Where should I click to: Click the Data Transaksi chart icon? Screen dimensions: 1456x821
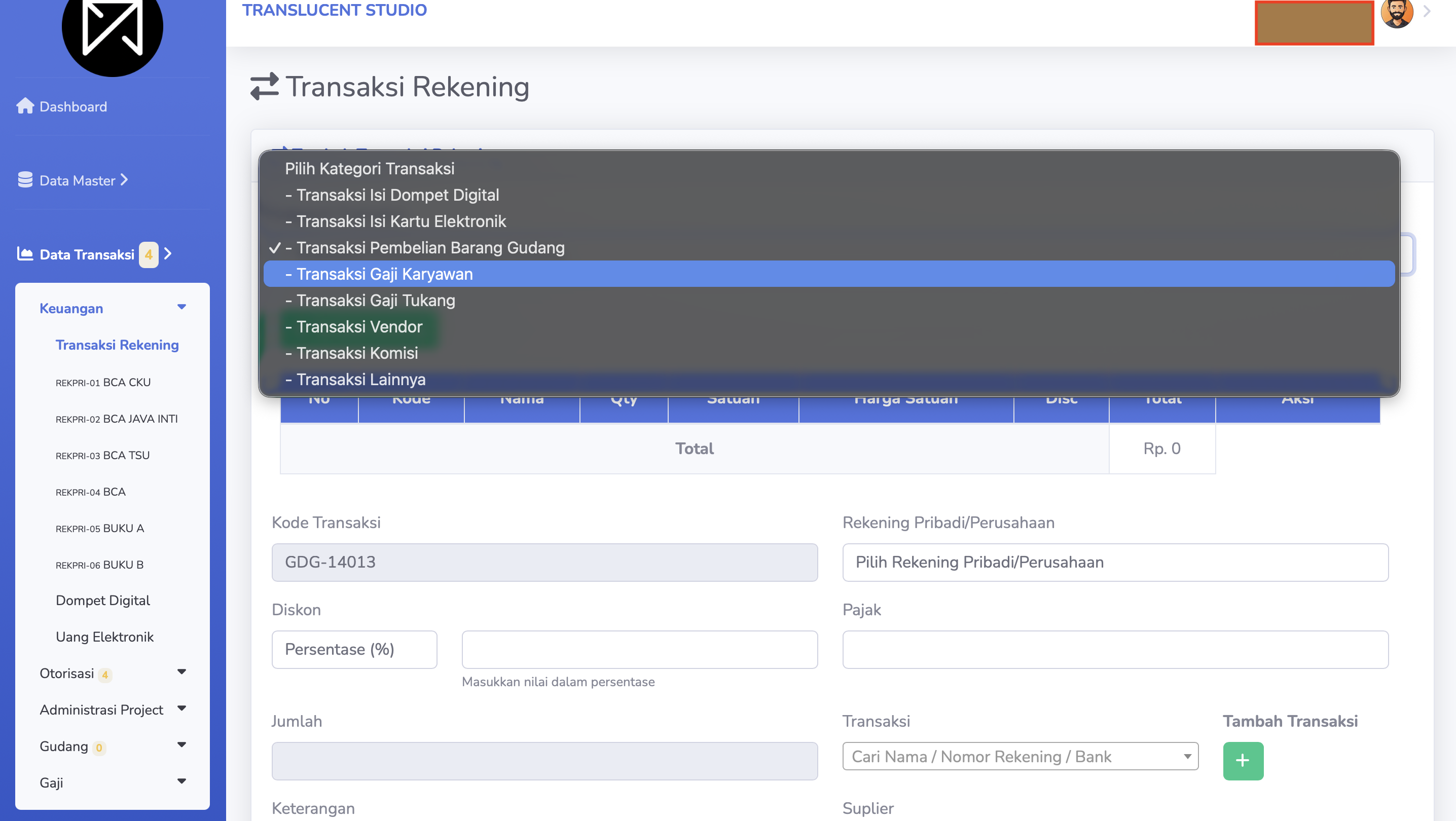tap(25, 254)
